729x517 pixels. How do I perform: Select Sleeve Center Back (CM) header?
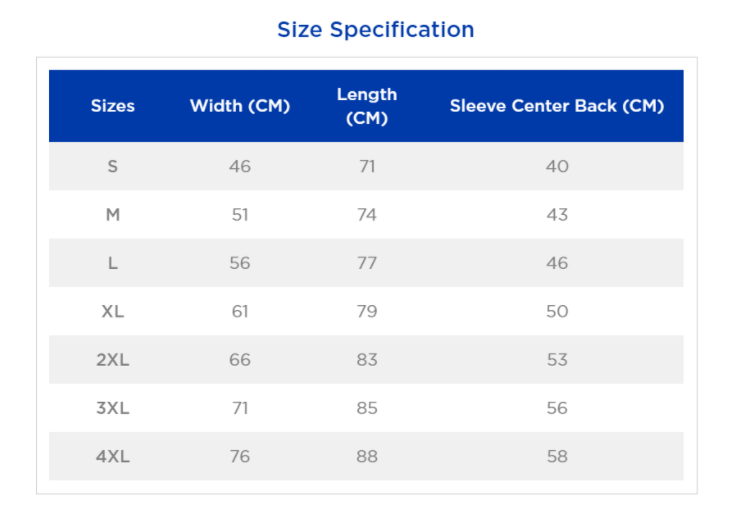click(x=557, y=106)
